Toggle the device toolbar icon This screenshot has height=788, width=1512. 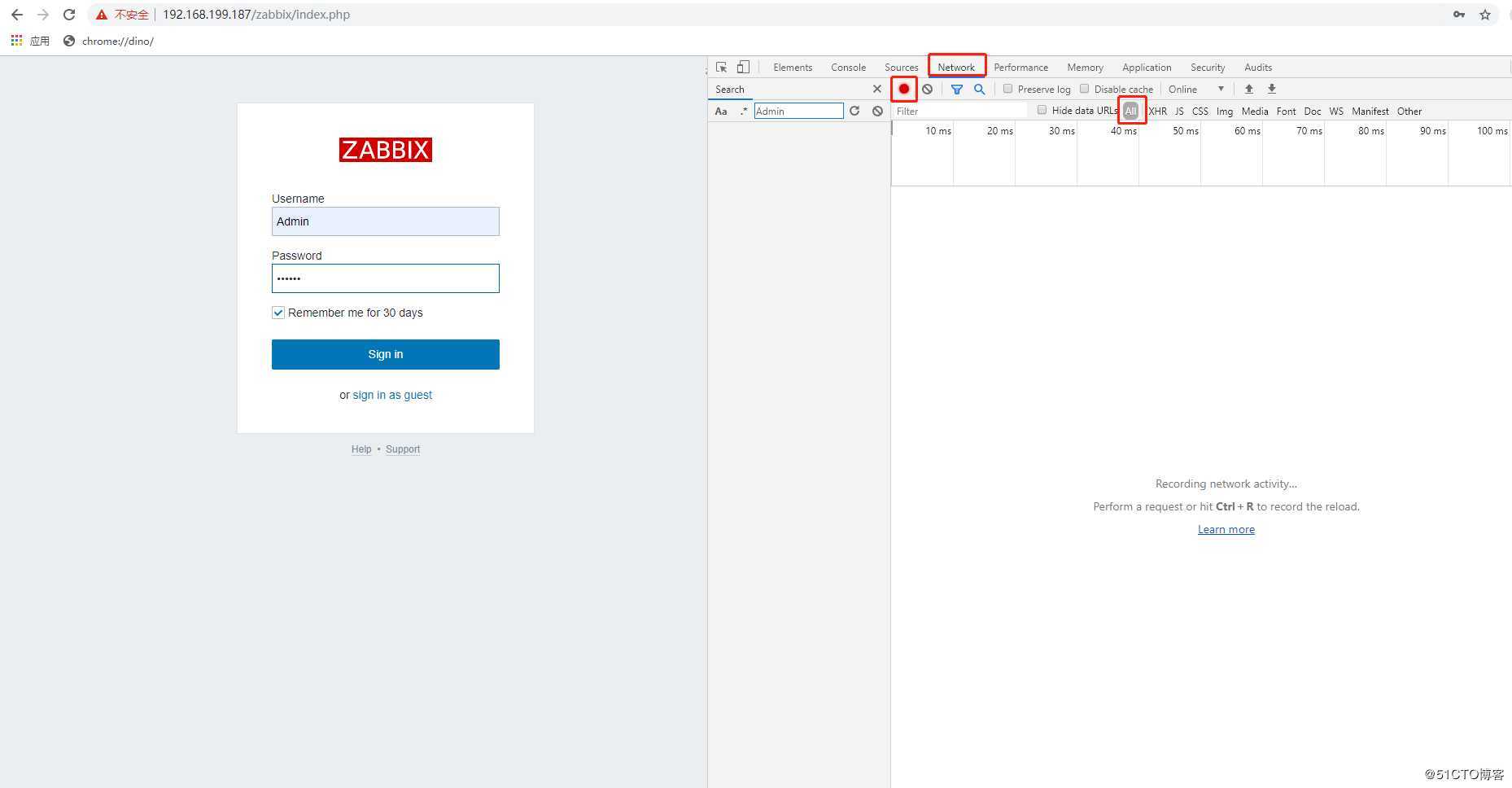tap(743, 67)
